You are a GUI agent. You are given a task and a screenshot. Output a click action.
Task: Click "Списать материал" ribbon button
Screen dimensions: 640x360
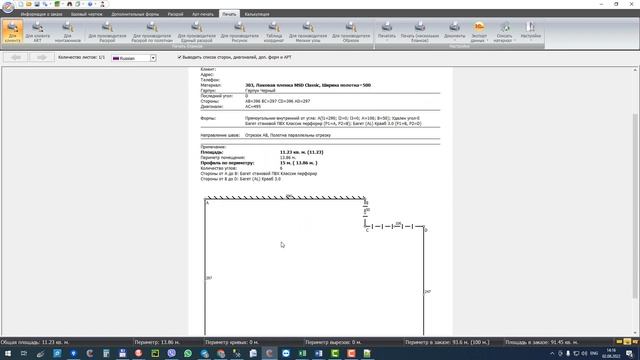click(504, 31)
